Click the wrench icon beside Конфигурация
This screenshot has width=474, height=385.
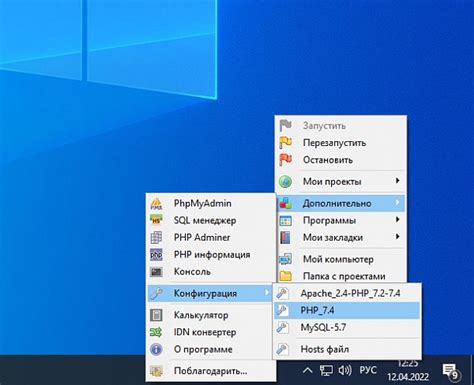click(156, 293)
